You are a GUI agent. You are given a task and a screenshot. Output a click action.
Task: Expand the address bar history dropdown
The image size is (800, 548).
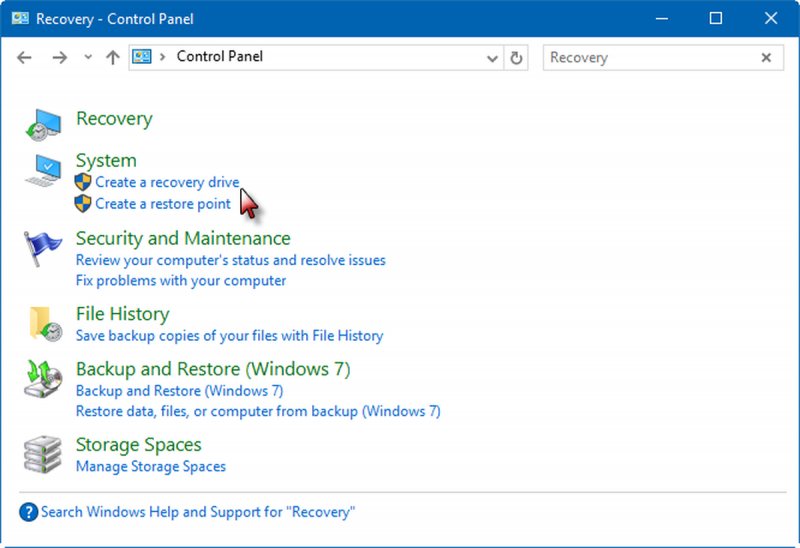click(492, 58)
